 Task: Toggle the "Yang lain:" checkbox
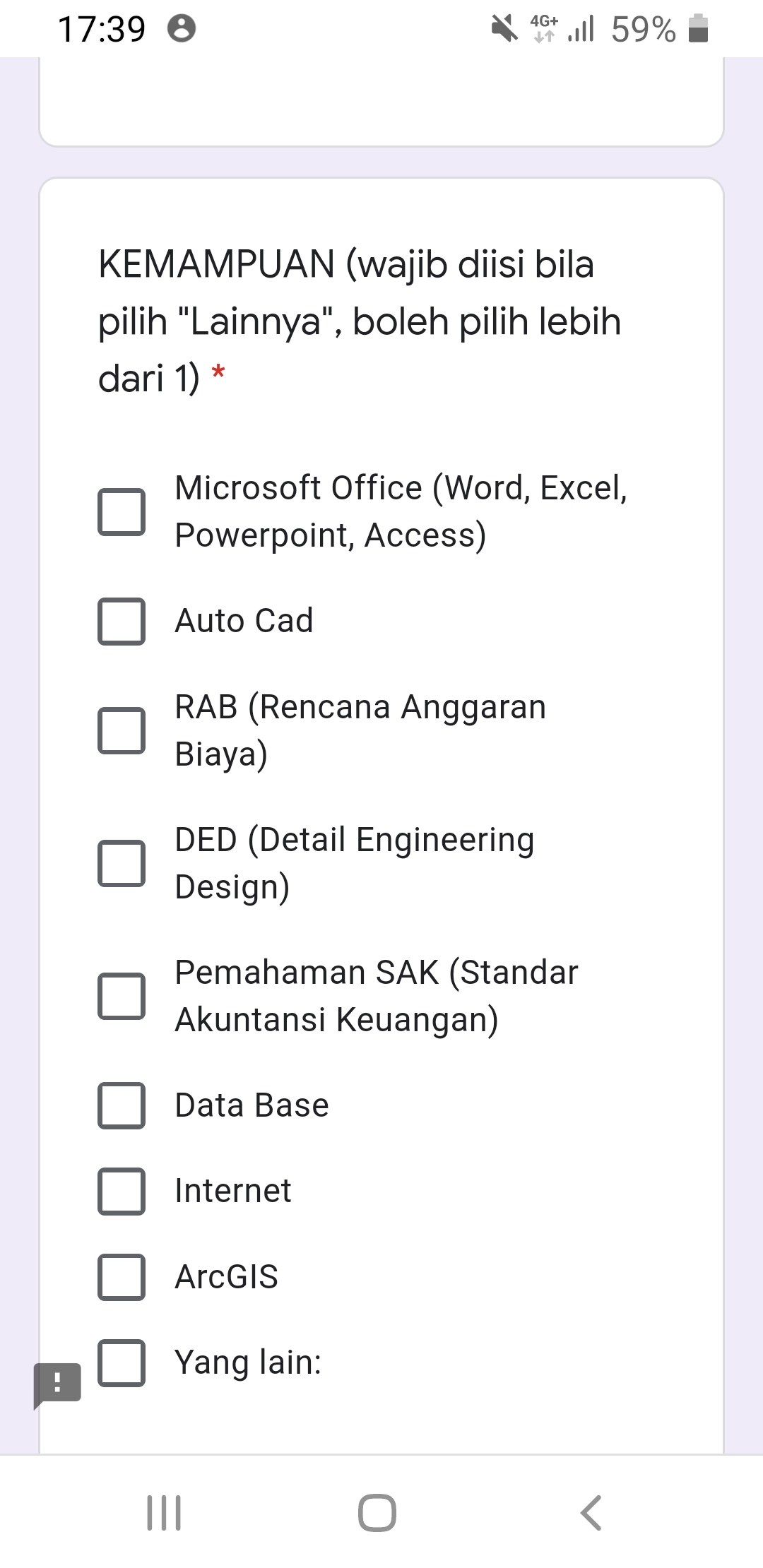[122, 1362]
